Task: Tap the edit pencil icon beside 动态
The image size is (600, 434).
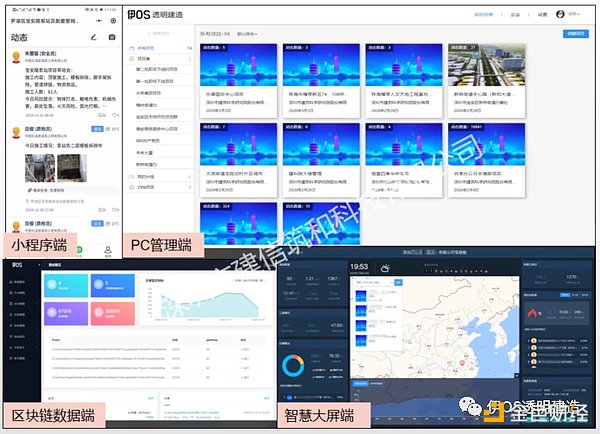Action: tap(93, 38)
